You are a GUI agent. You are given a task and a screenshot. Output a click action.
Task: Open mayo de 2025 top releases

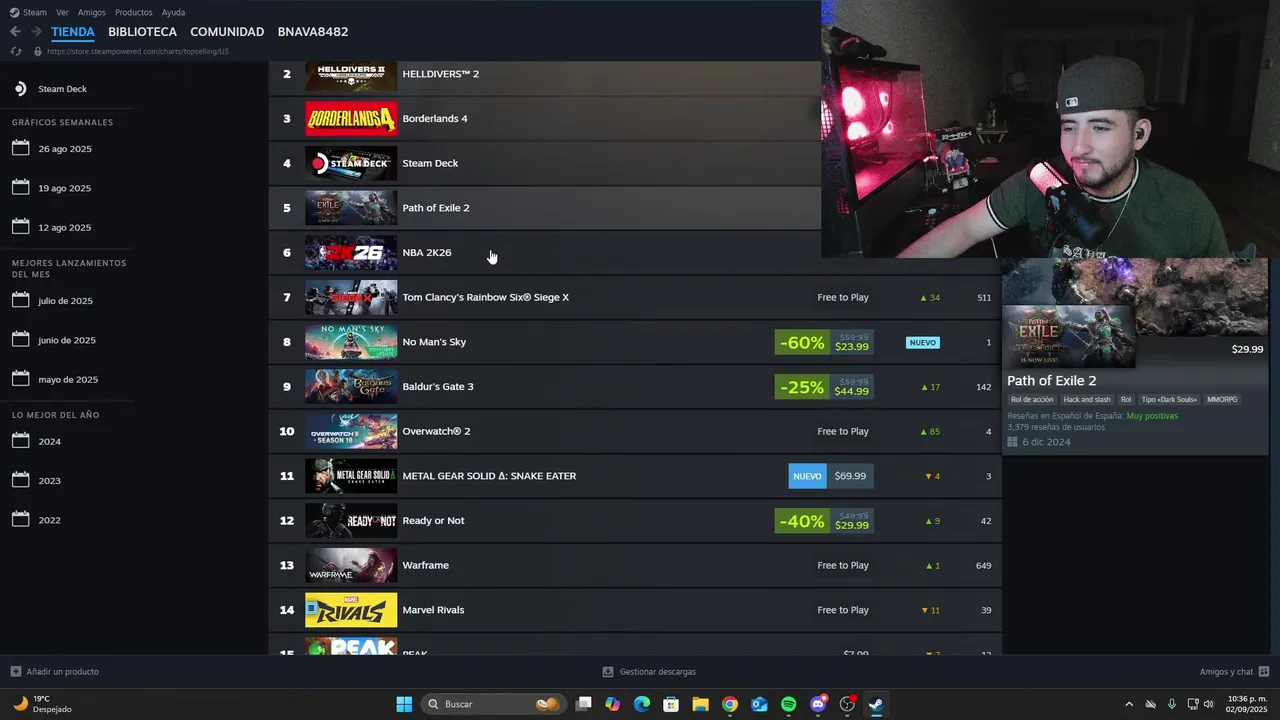click(x=68, y=379)
